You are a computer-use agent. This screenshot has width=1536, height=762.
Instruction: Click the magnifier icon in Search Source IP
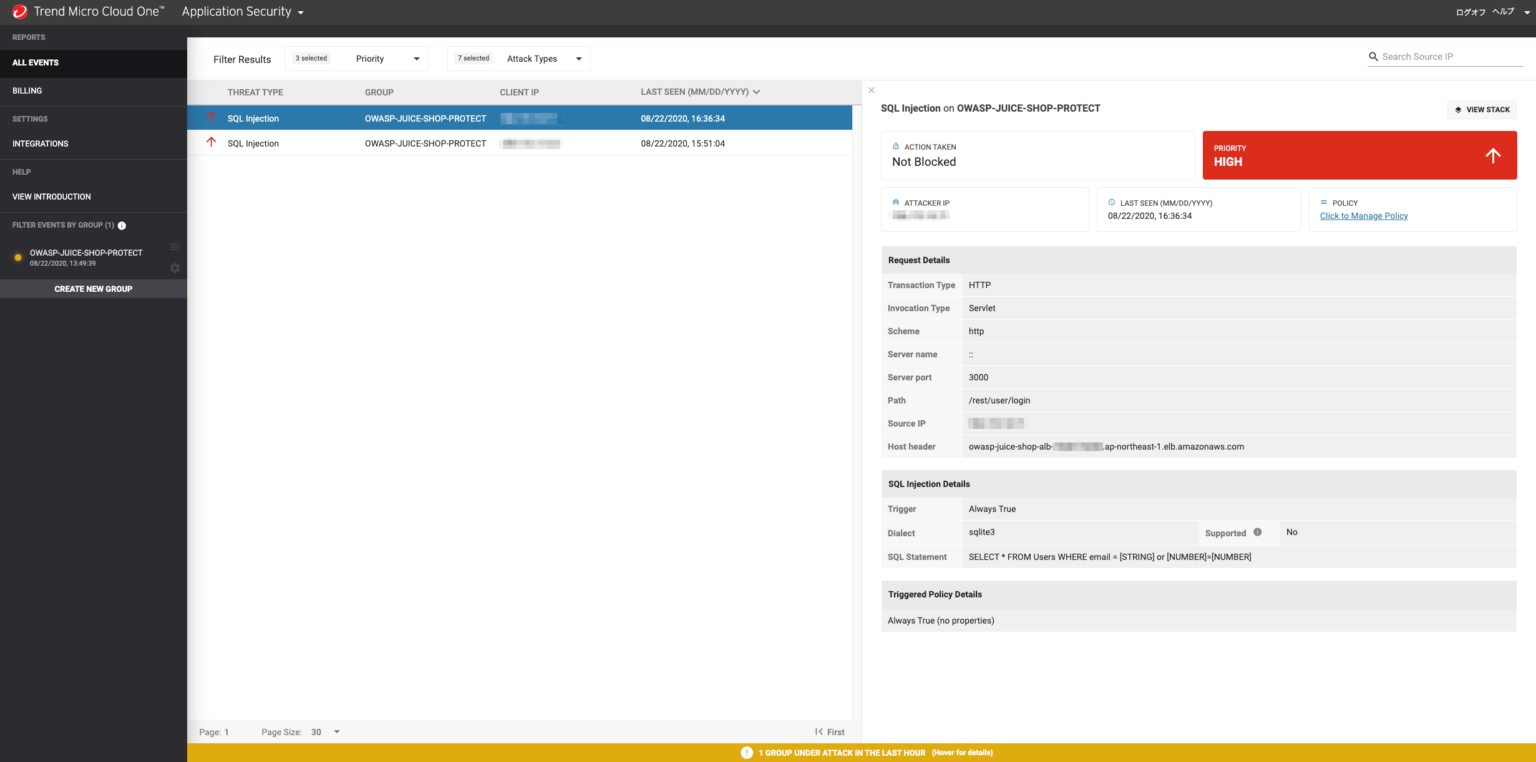(1372, 56)
